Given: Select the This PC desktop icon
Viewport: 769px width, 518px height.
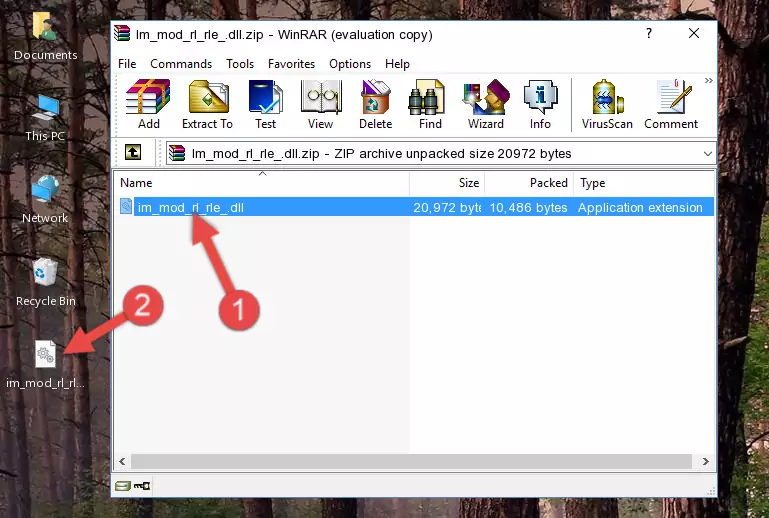Looking at the screenshot, I should (x=45, y=118).
